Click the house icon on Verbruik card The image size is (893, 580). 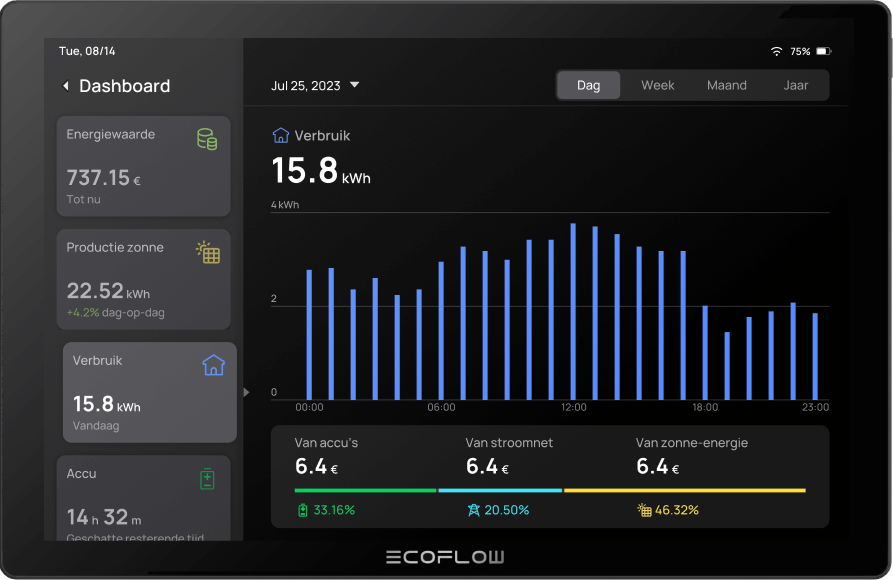[213, 365]
